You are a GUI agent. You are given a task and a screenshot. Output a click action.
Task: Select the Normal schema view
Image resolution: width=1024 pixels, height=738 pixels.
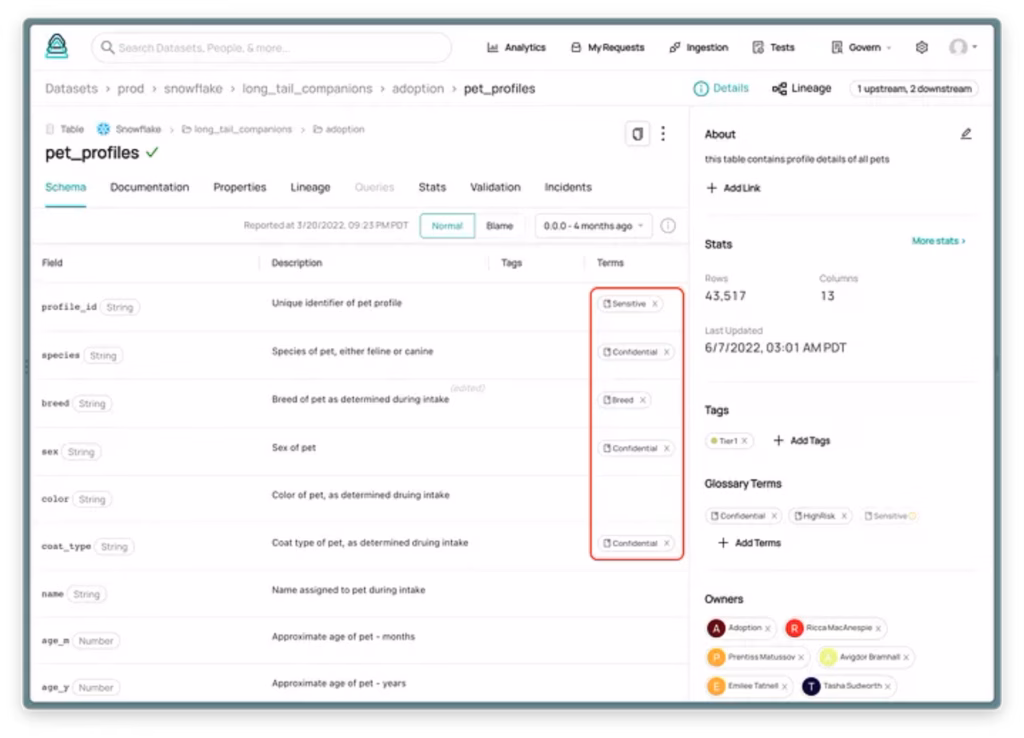click(x=447, y=226)
